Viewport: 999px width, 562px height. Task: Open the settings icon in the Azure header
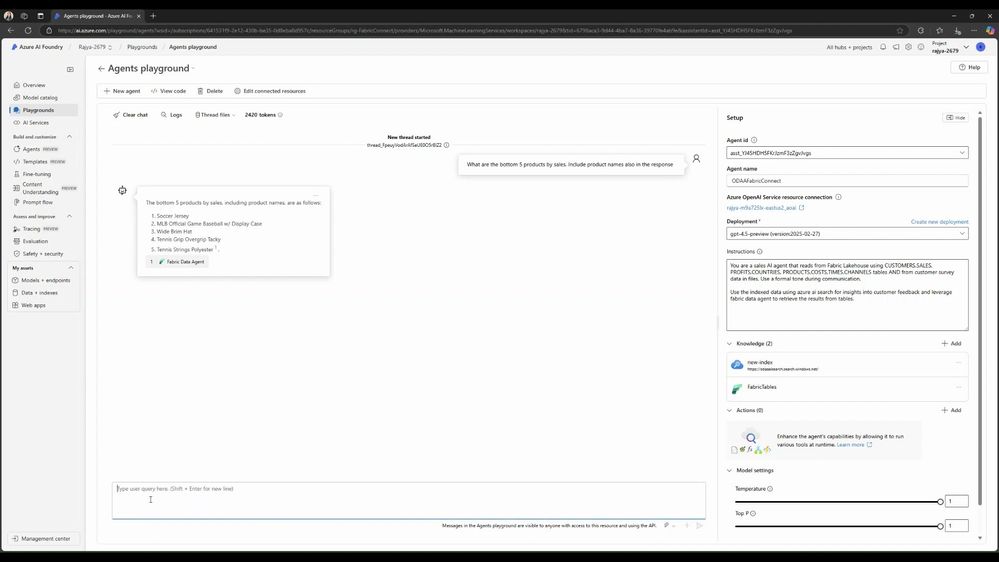tap(909, 47)
